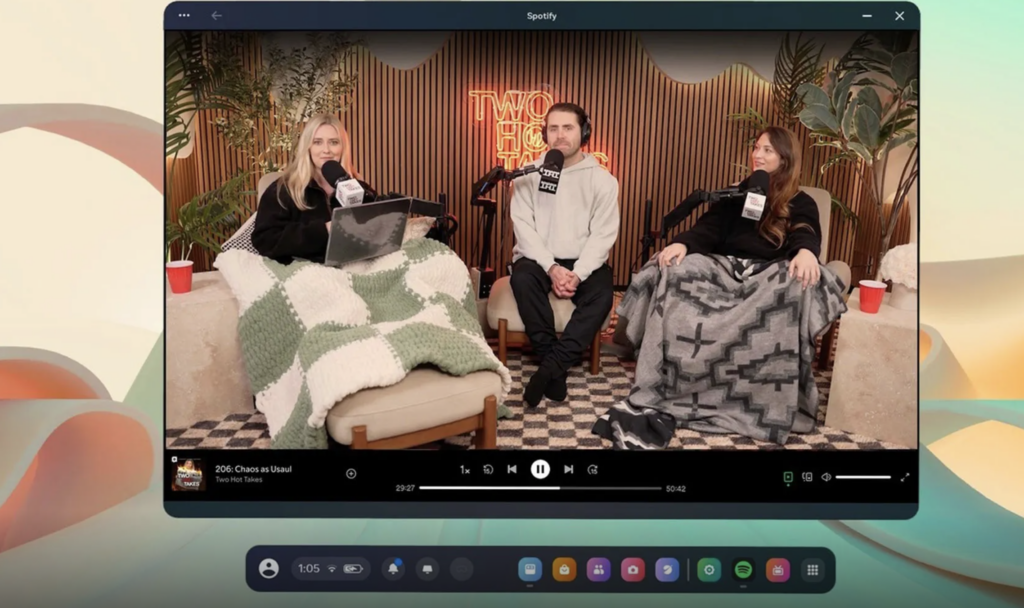
Task: Open the green Settings gear app
Action: tap(709, 570)
